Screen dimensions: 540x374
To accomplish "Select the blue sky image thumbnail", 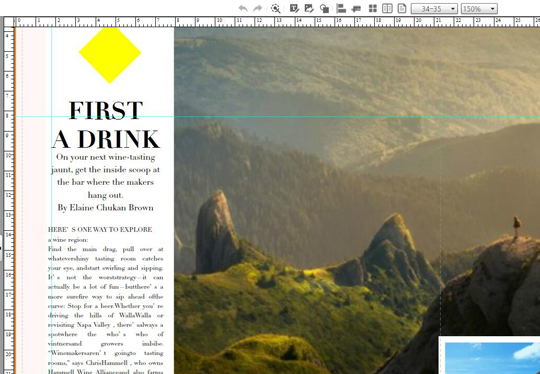I will (x=492, y=358).
